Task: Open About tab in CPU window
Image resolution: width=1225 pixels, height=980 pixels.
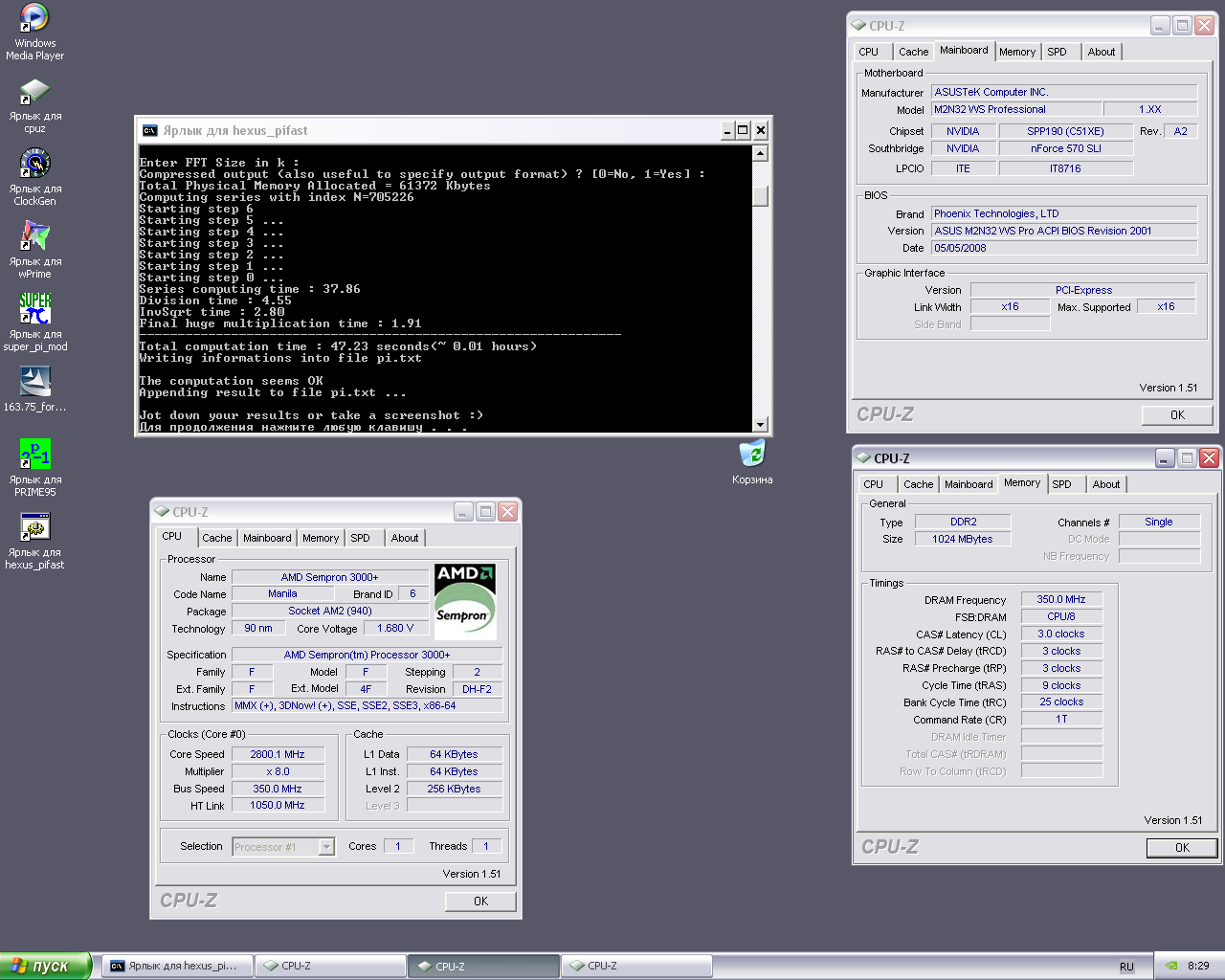Action: [405, 538]
